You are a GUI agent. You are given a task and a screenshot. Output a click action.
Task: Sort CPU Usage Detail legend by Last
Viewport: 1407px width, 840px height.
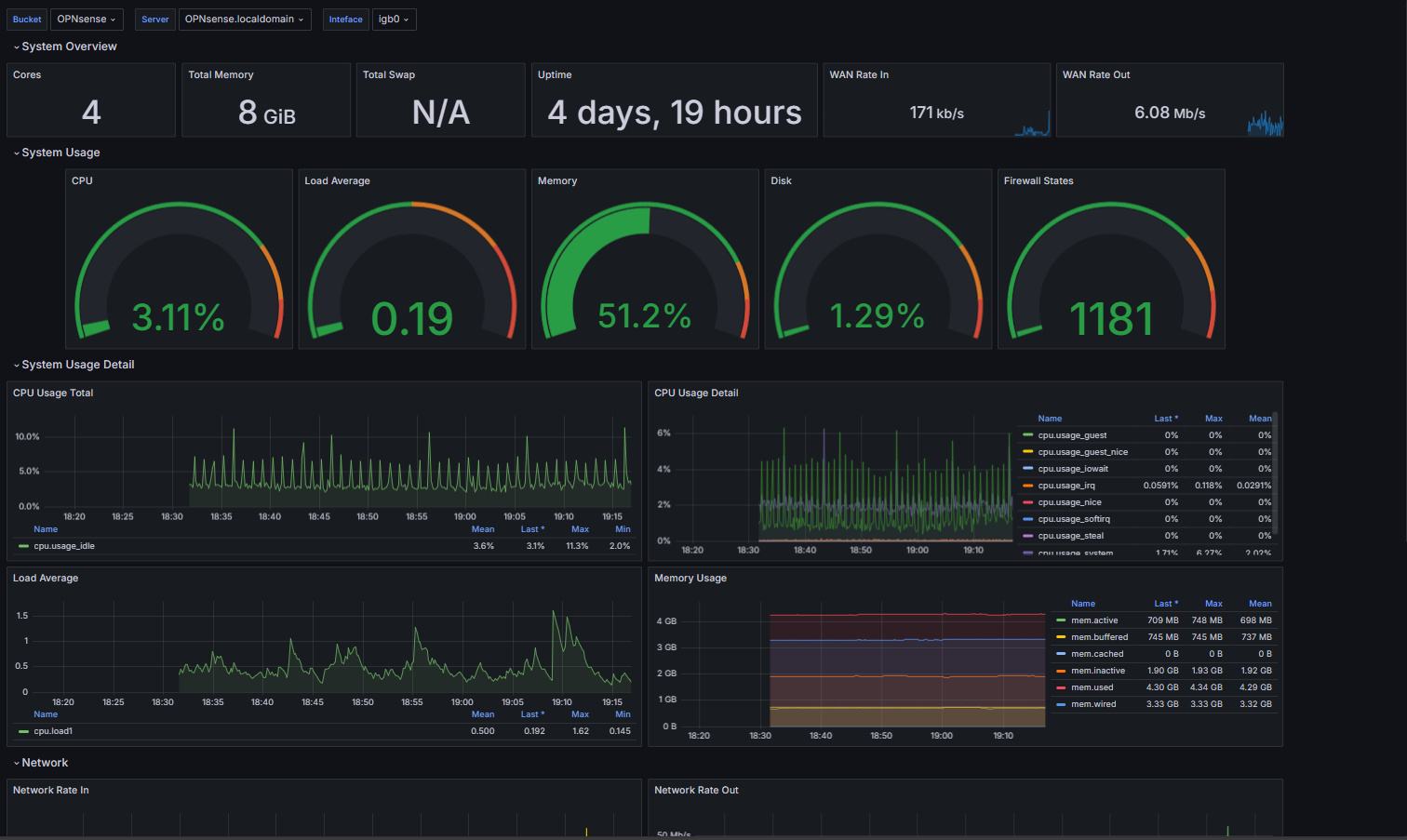tap(1166, 419)
